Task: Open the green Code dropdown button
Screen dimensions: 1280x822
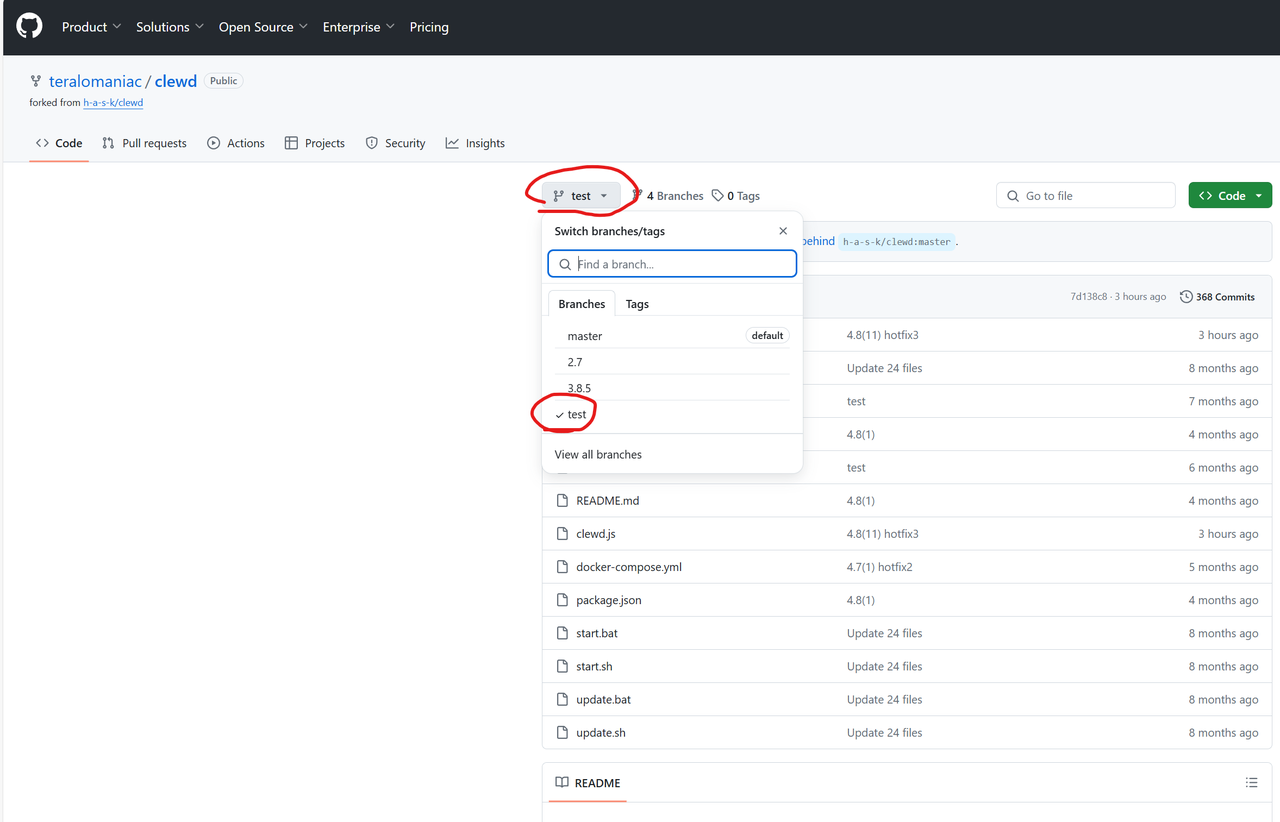Action: pyautogui.click(x=1230, y=196)
